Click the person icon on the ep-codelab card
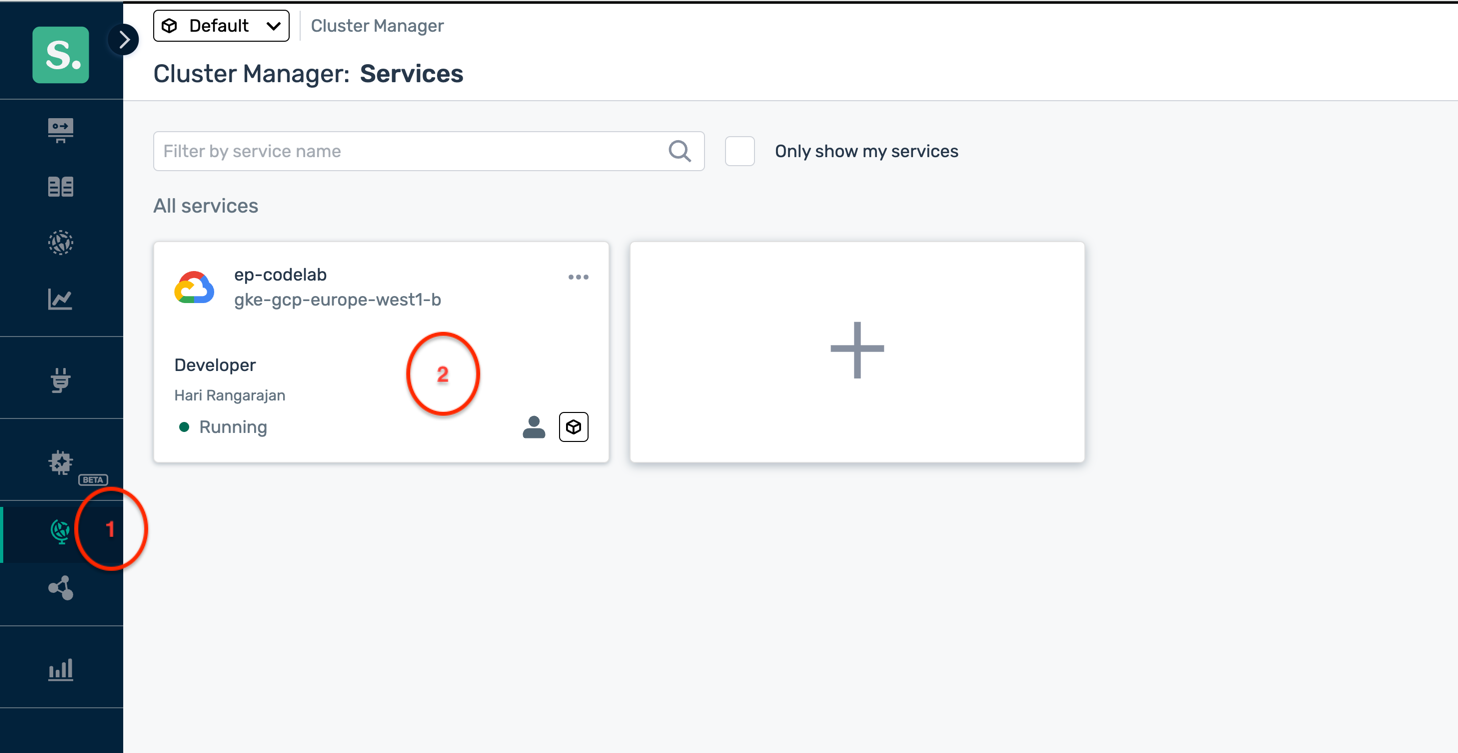 tap(534, 427)
